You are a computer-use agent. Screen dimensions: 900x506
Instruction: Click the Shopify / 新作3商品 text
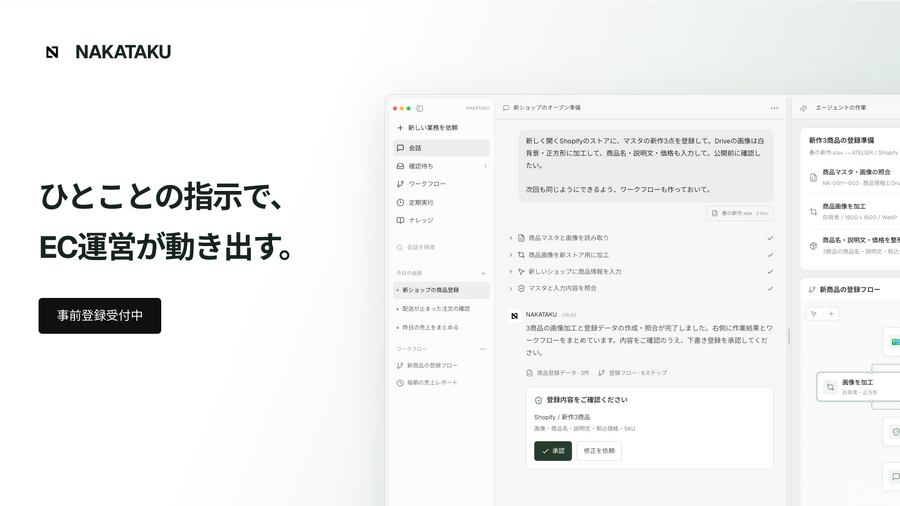[x=562, y=417]
